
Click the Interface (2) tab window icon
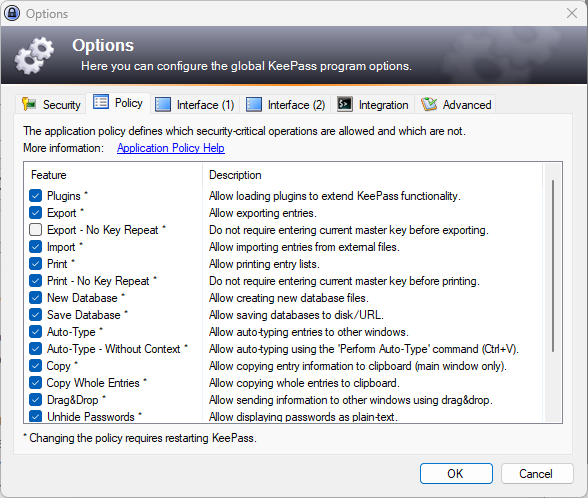tap(254, 104)
